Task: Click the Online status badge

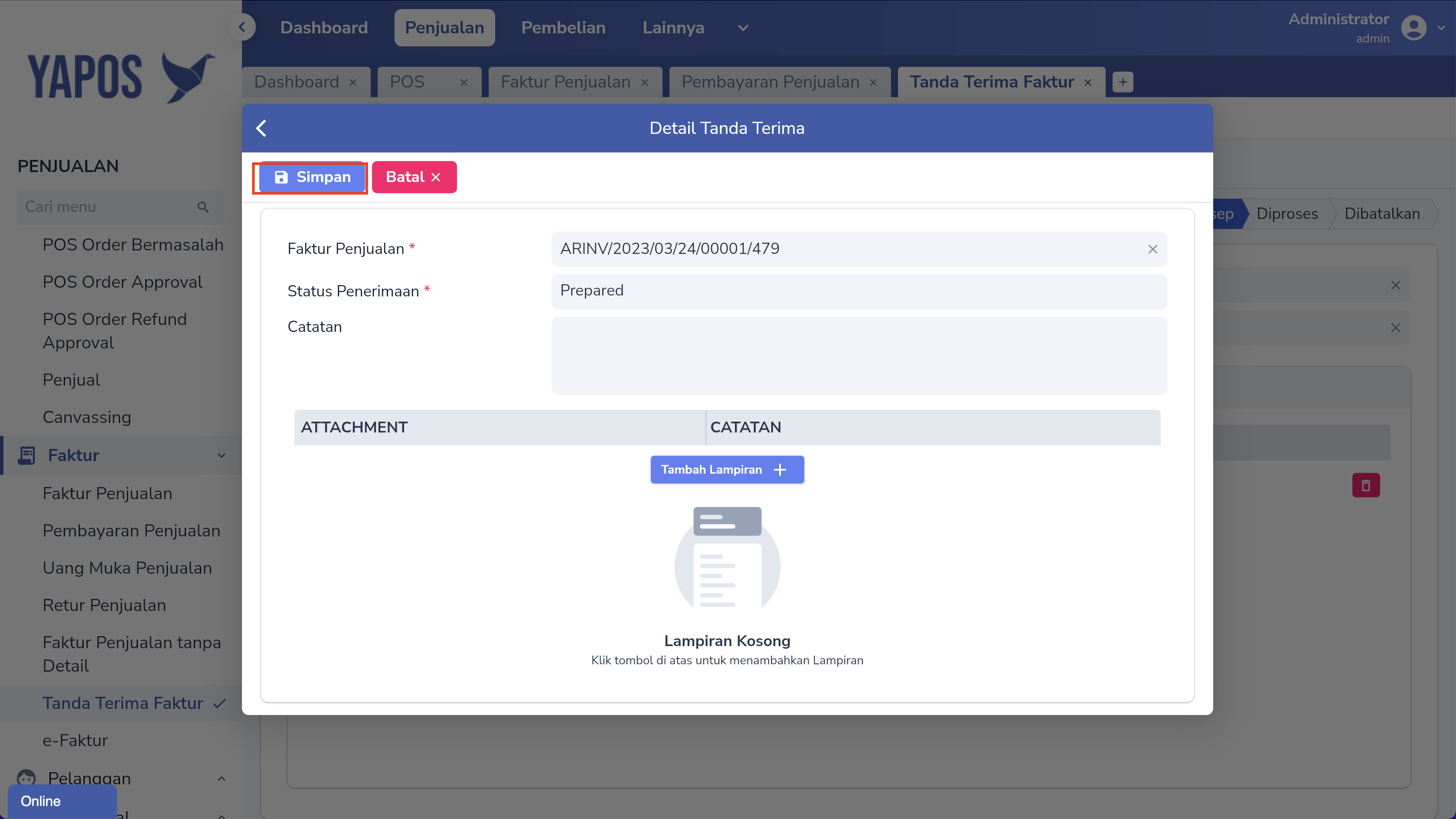Action: [62, 802]
